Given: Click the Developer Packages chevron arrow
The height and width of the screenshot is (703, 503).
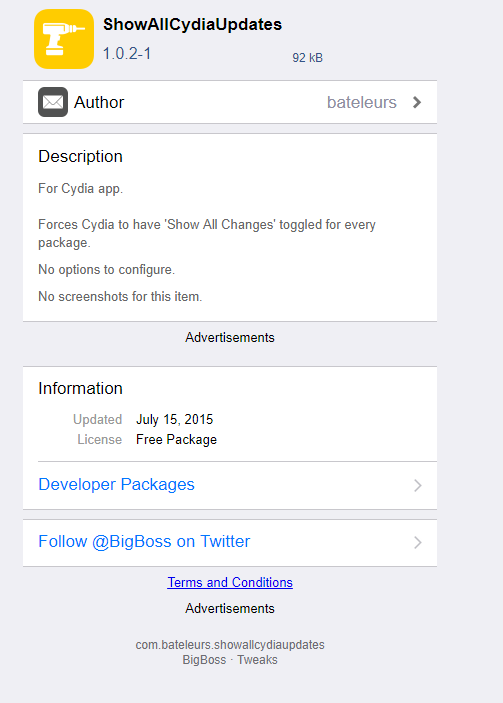Looking at the screenshot, I should click(418, 485).
